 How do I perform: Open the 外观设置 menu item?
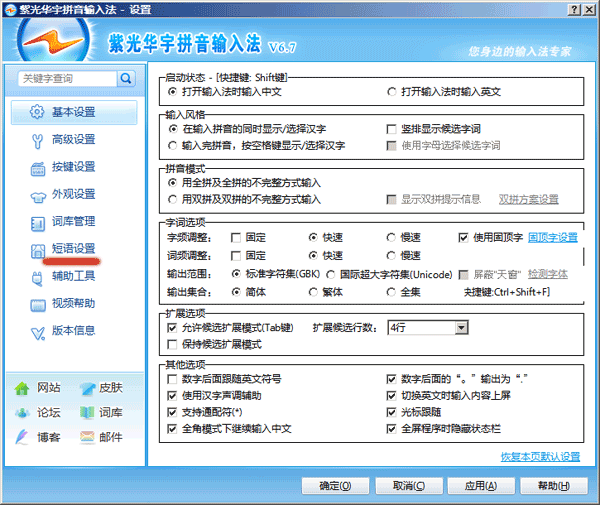tap(74, 194)
